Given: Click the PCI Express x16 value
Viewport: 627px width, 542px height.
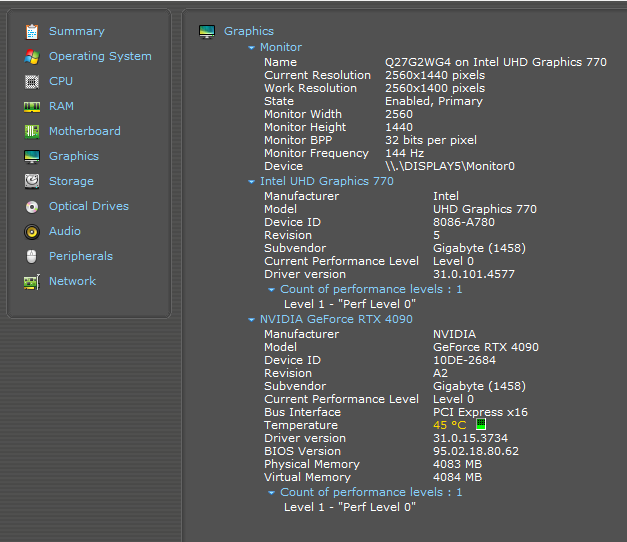Looking at the screenshot, I should 480,412.
